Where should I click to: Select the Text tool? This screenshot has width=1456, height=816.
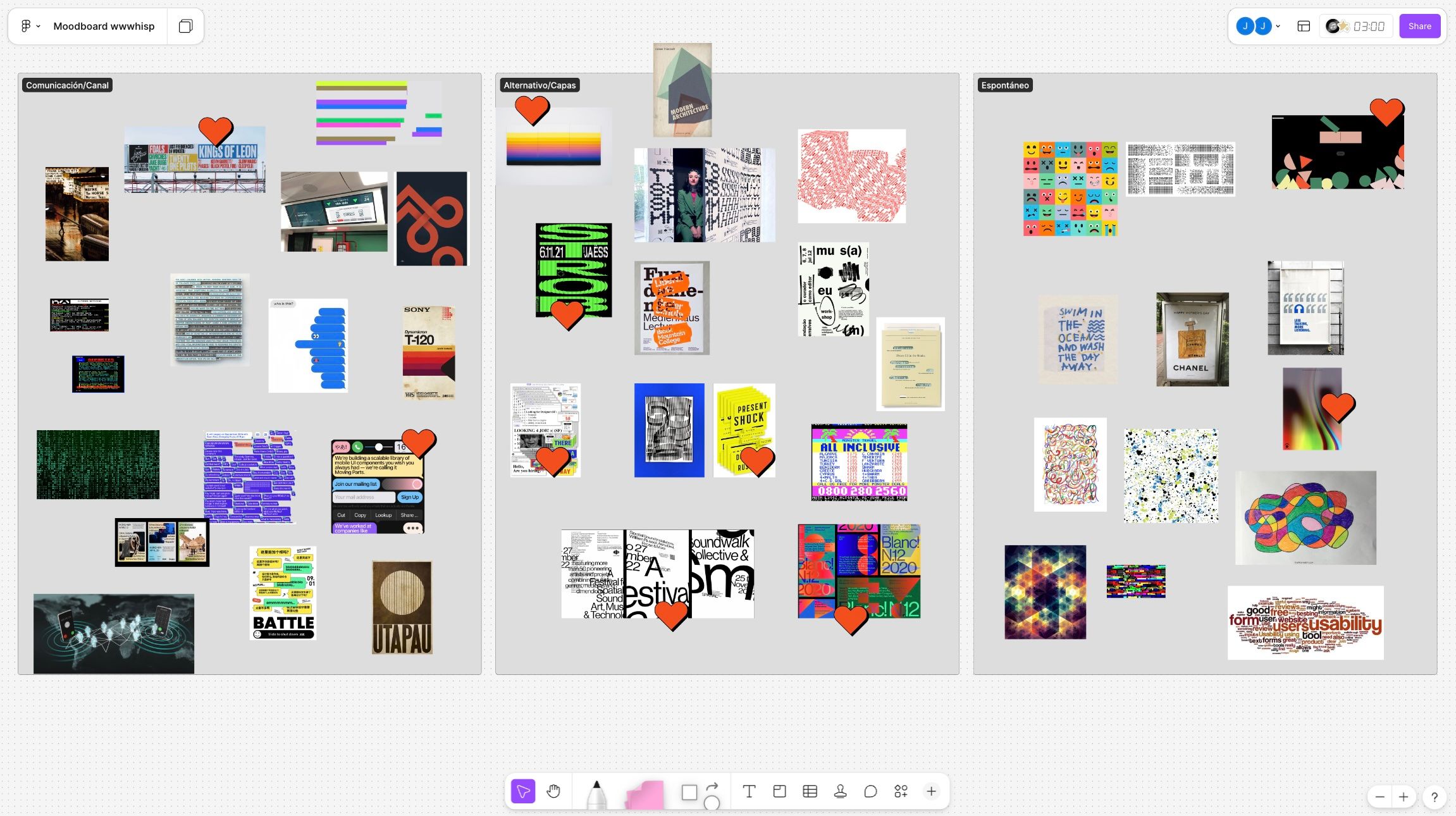point(749,791)
